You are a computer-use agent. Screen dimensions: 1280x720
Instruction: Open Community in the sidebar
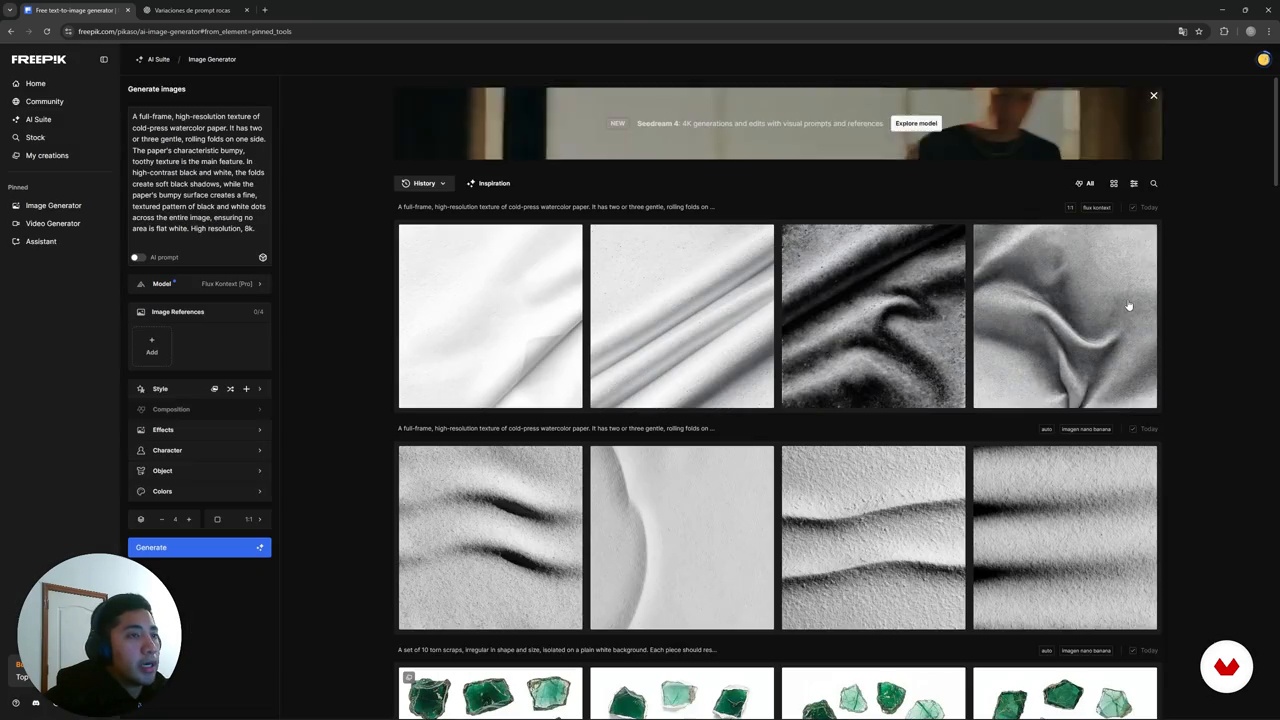click(x=38, y=101)
